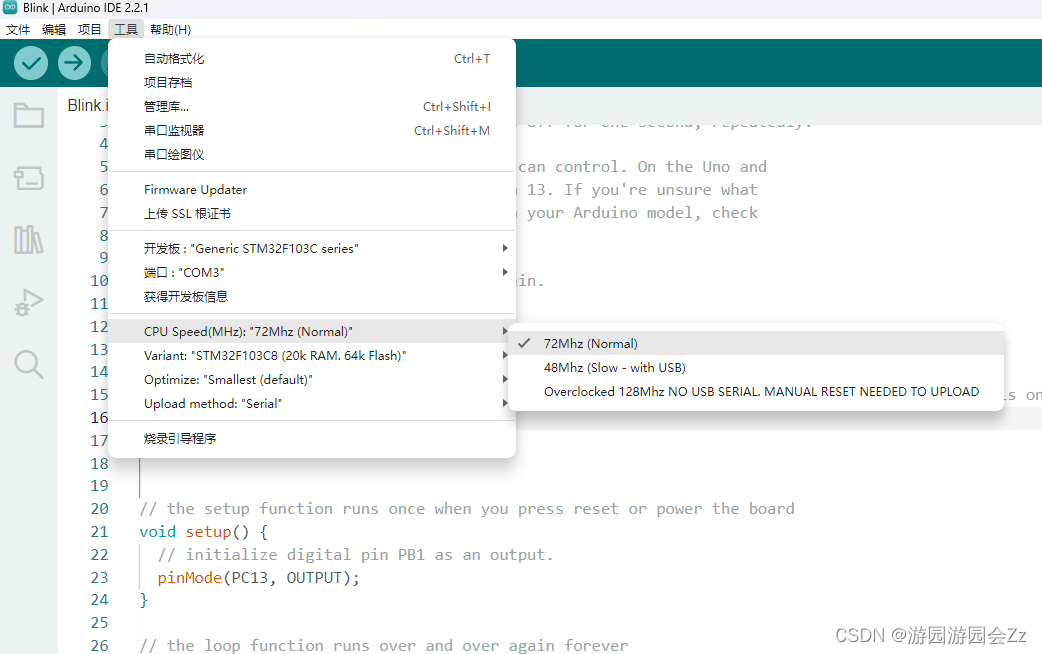
Task: Expand Optimize Smallest (default) submenu
Action: (312, 380)
